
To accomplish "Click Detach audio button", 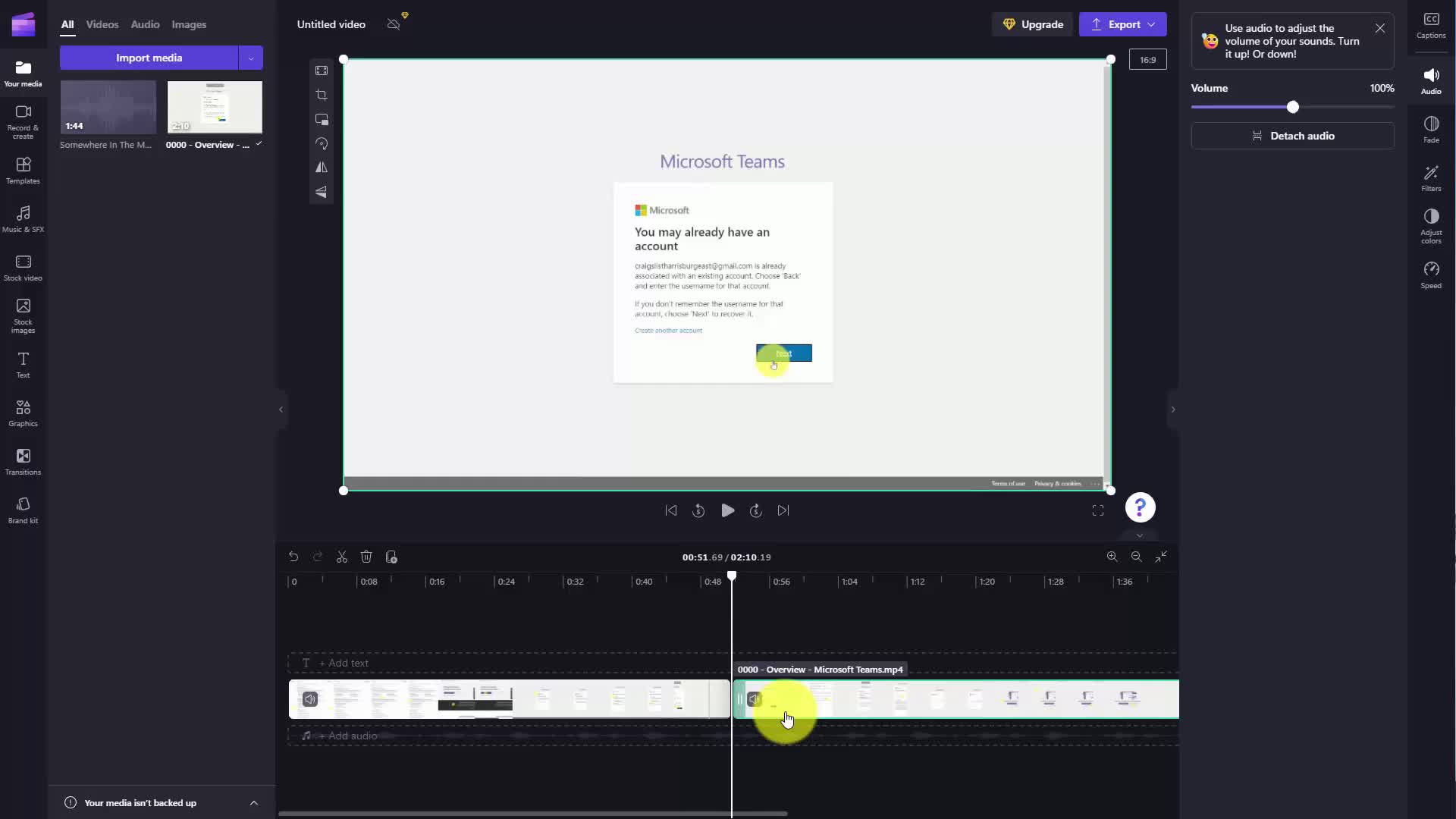I will point(1292,136).
